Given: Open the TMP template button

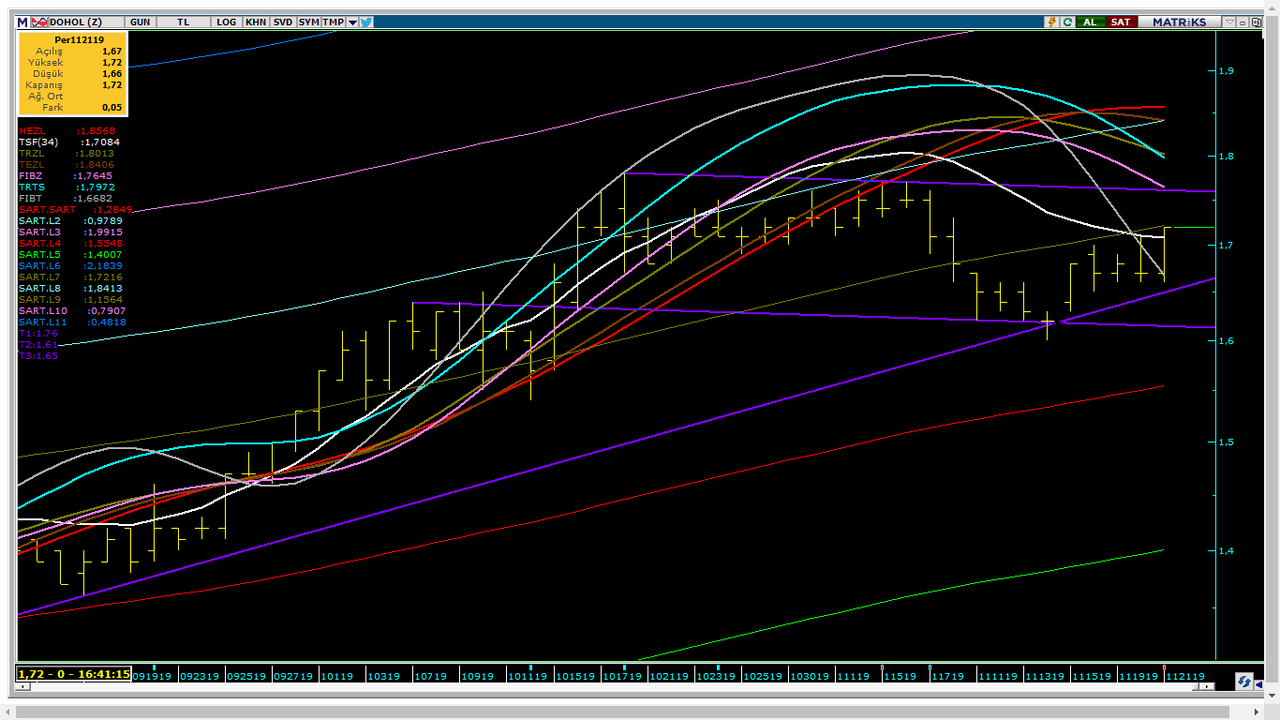Looking at the screenshot, I should coord(333,22).
